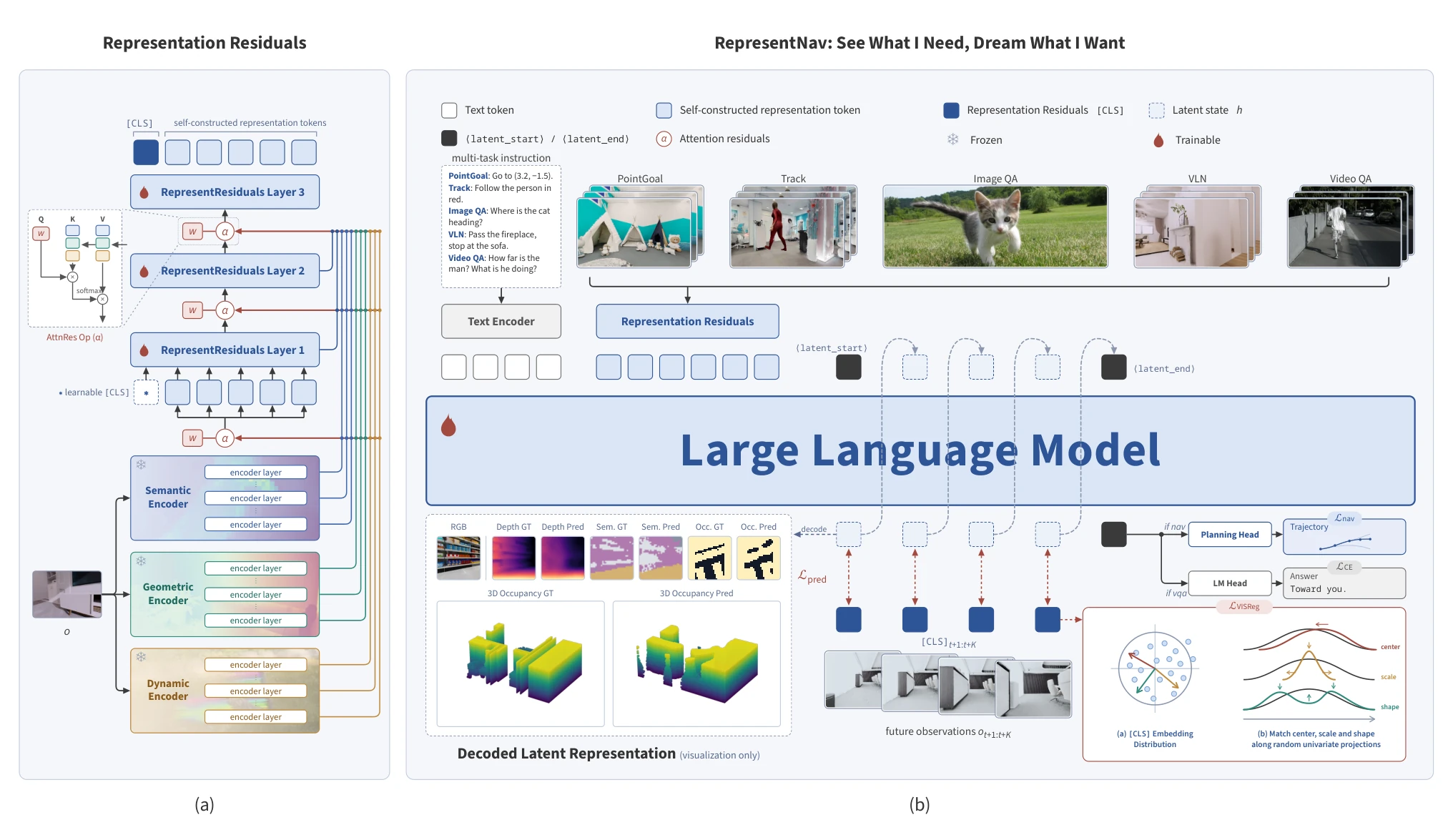Click the Text token legend square

click(x=449, y=110)
